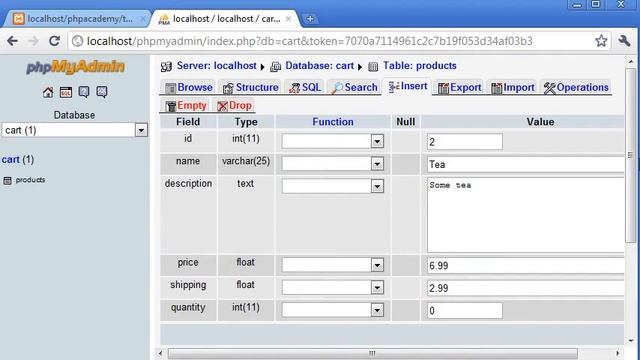This screenshot has height=360, width=640.
Task: Open function dropdown for price field
Action: [333, 265]
